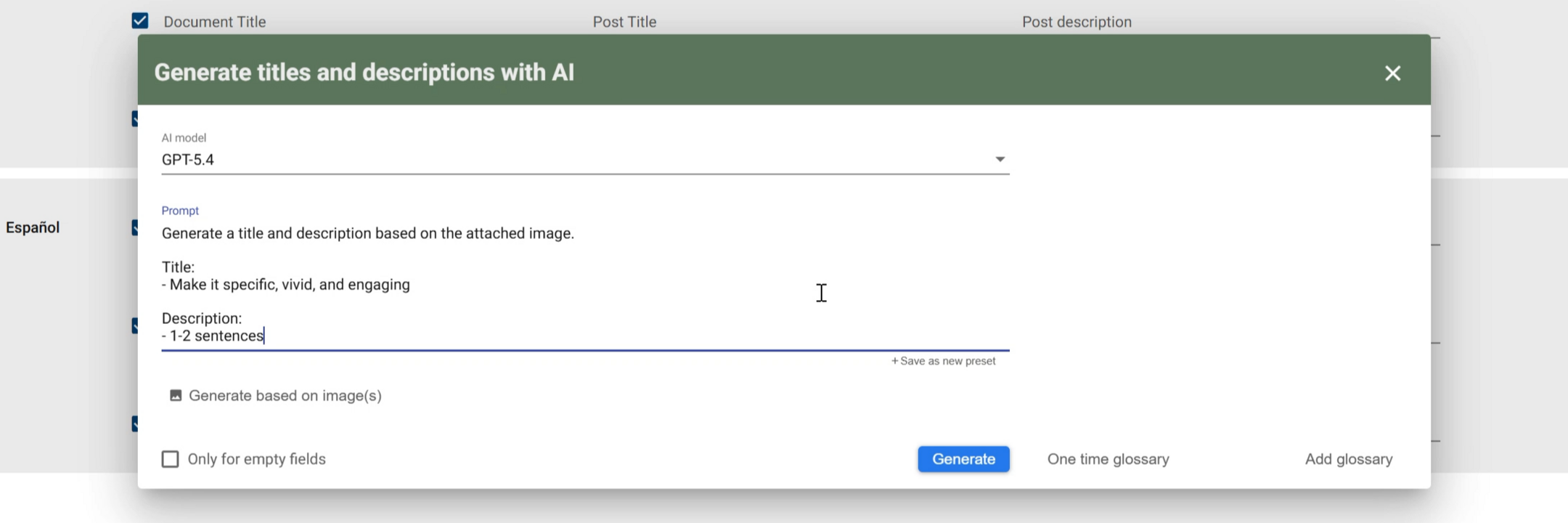The width and height of the screenshot is (1568, 523).
Task: Place cursor in the 'Make it specific, vivid' line
Action: tap(286, 285)
